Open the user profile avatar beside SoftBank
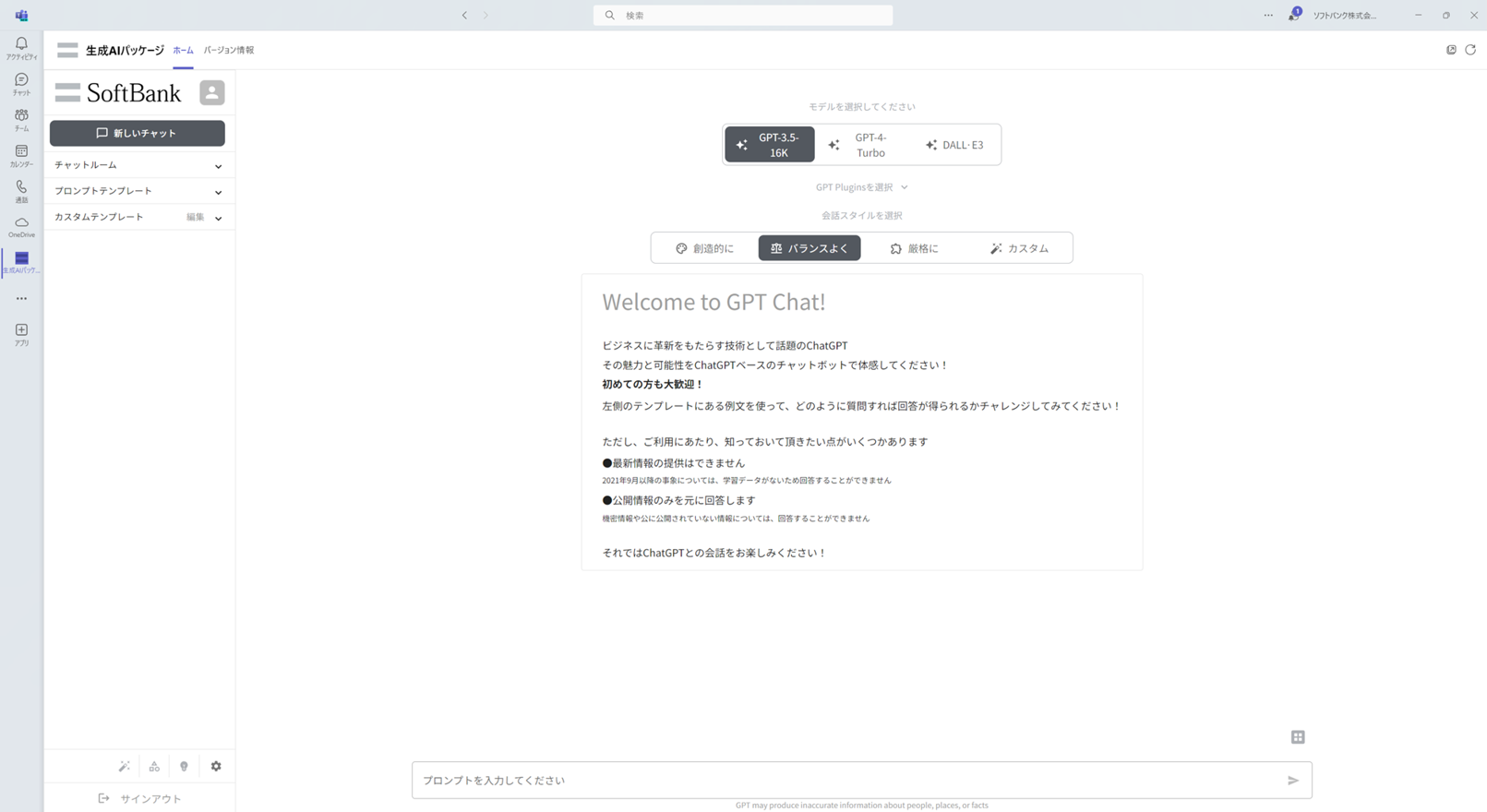 [211, 92]
